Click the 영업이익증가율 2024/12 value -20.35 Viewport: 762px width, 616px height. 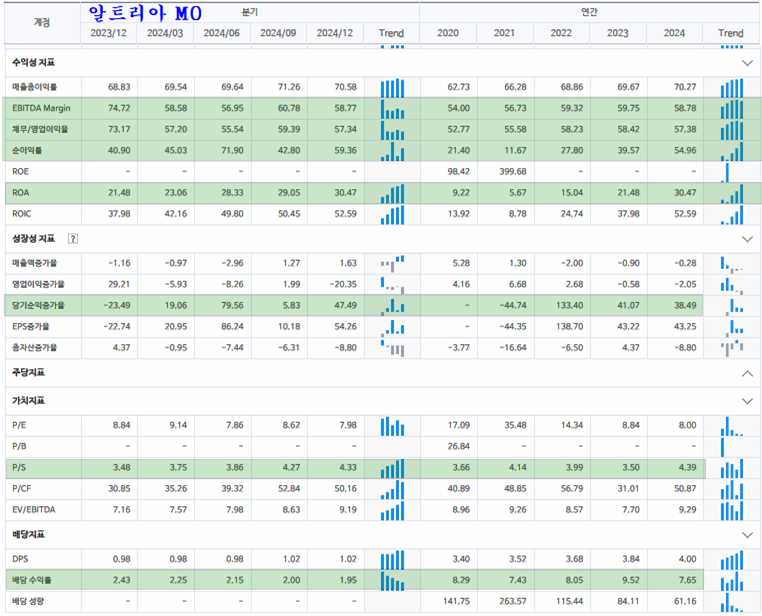point(343,284)
